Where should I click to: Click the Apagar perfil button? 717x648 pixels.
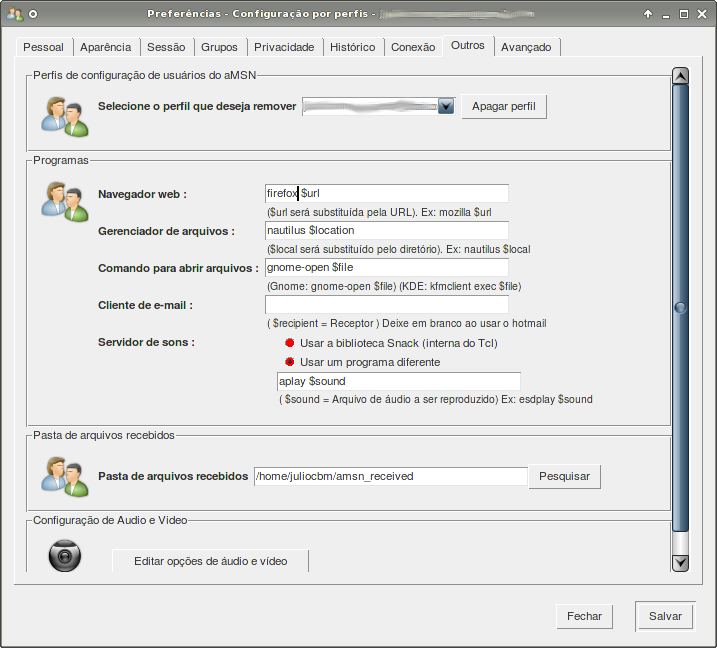503,107
